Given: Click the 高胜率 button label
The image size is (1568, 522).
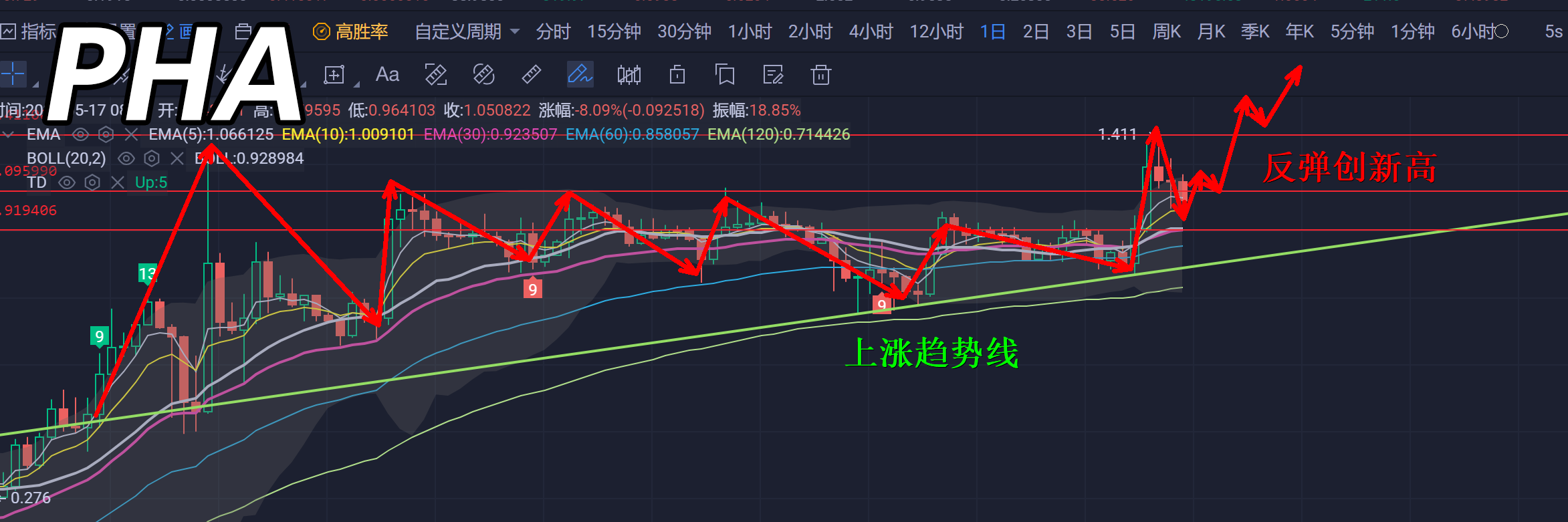Looking at the screenshot, I should 362,31.
